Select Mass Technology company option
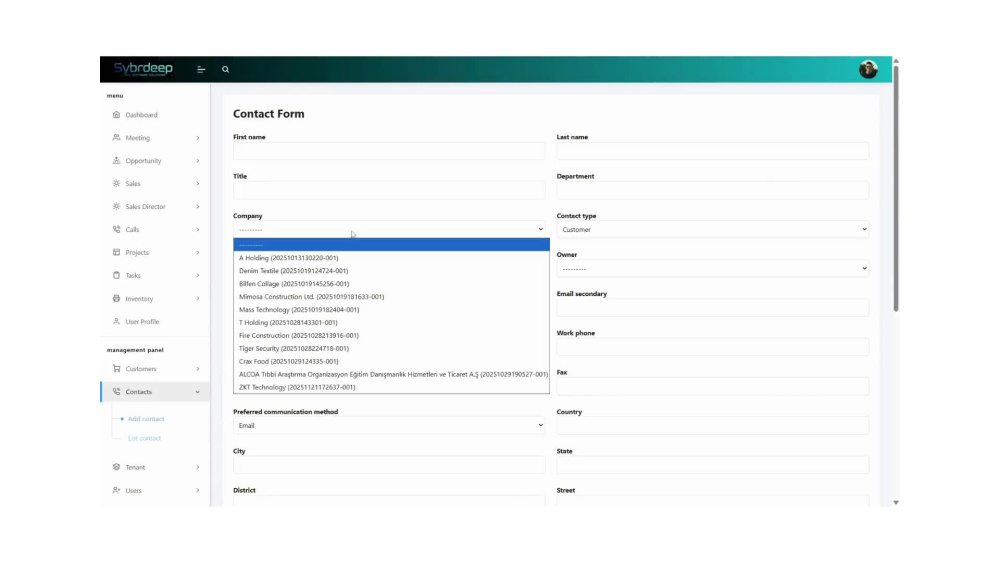The height and width of the screenshot is (563, 1000). 391,310
